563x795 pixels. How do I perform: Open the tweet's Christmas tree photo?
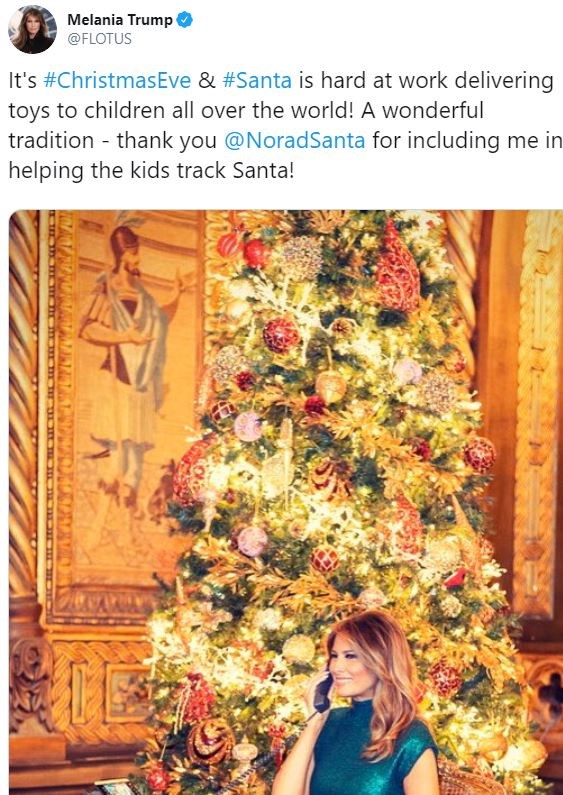click(286, 502)
